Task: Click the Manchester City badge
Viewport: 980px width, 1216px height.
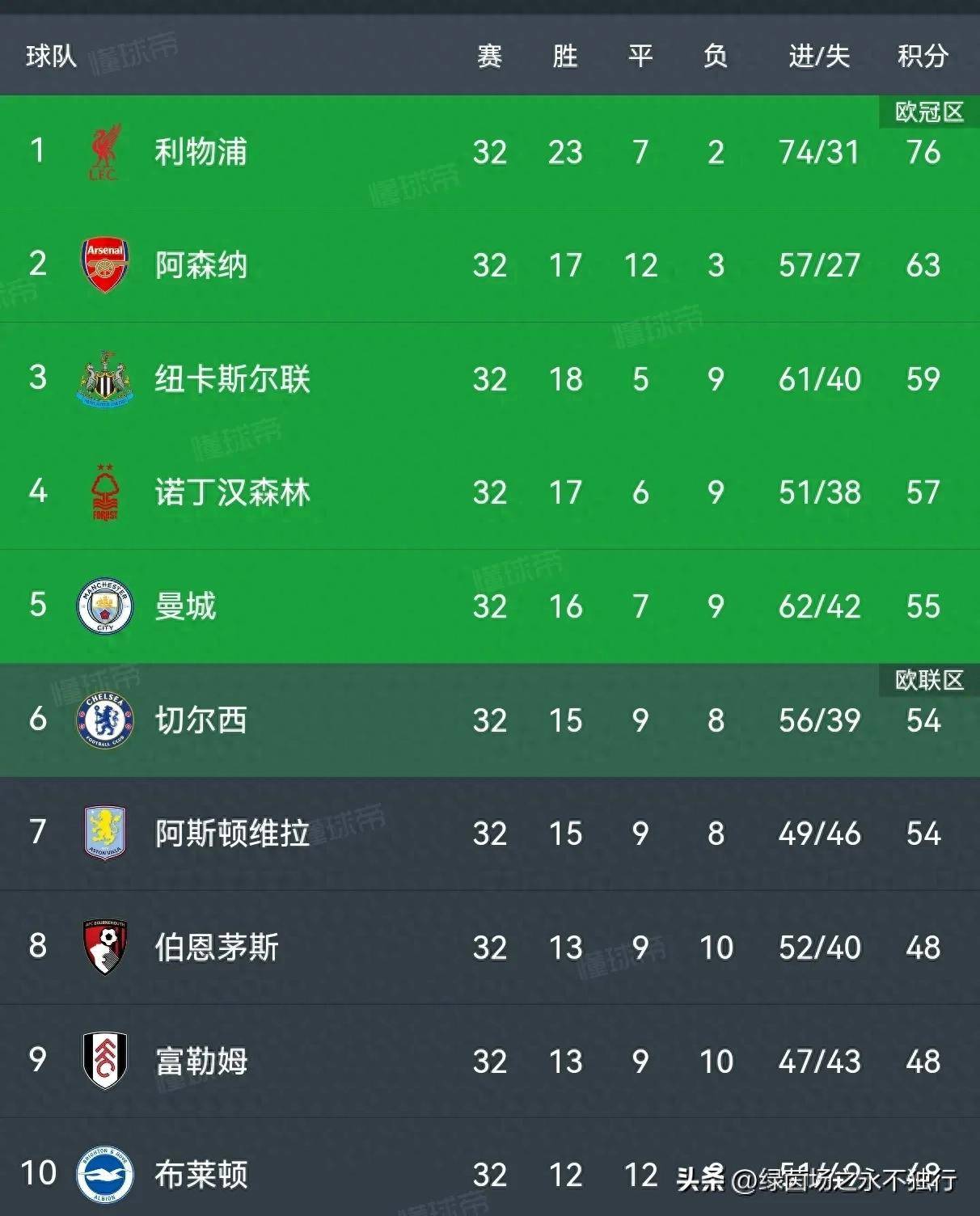Action: click(105, 606)
